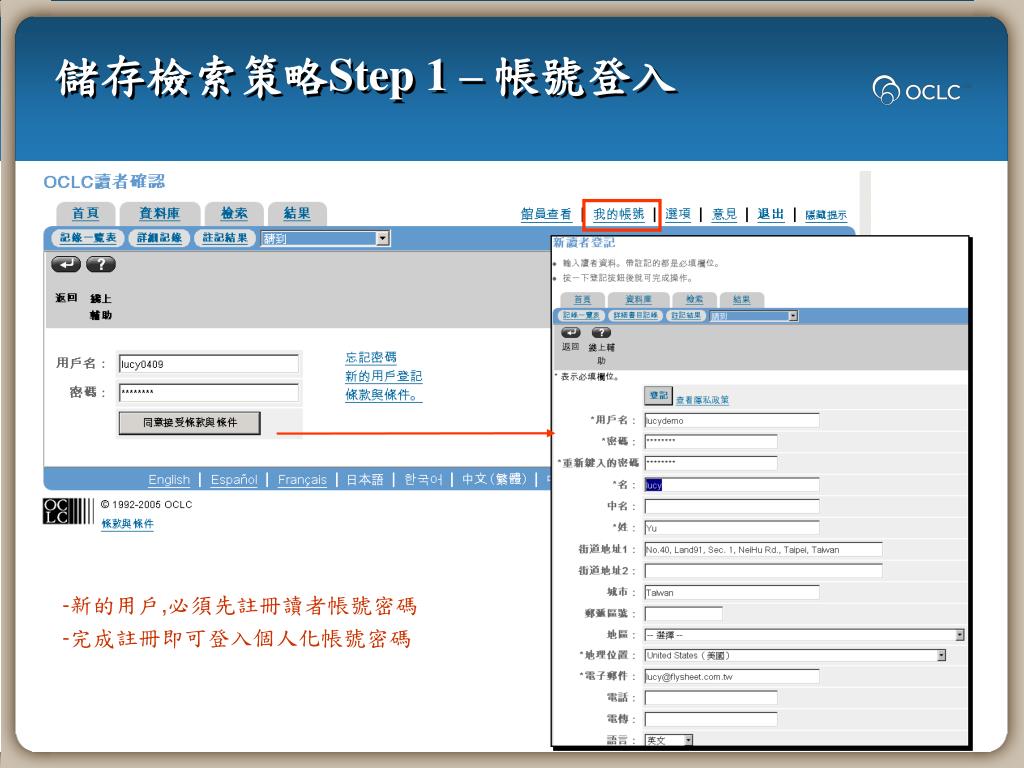This screenshot has width=1024, height=768.
Task: Click help question mark icon in registration panel
Action: (601, 332)
